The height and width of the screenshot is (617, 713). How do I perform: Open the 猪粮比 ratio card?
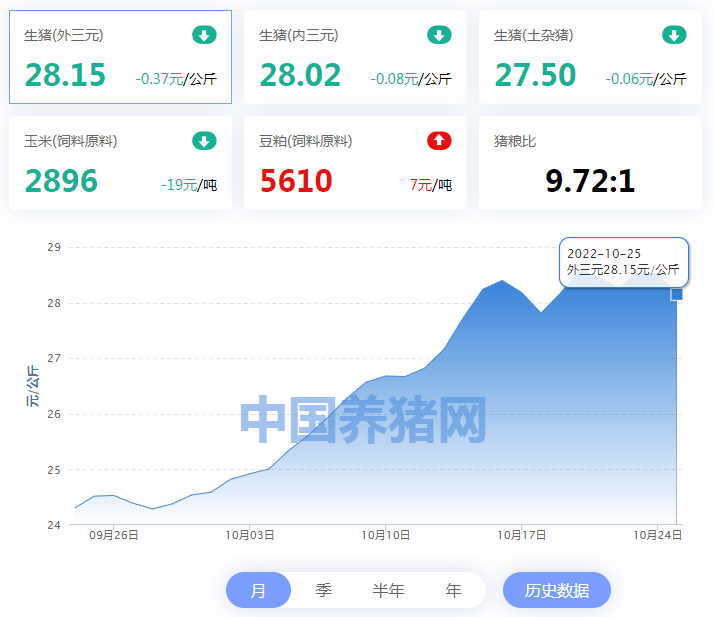point(590,163)
